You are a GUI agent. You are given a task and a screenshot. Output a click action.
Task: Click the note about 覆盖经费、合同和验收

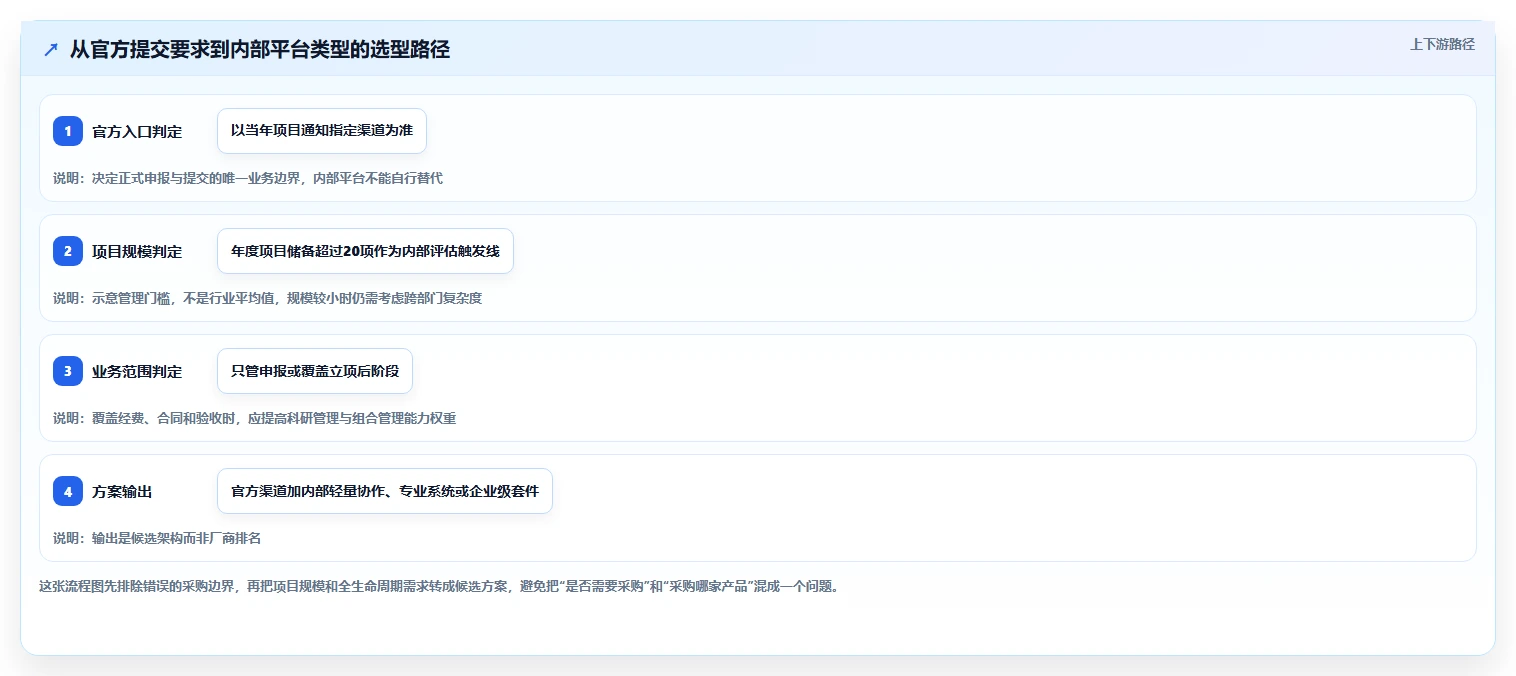tap(254, 418)
